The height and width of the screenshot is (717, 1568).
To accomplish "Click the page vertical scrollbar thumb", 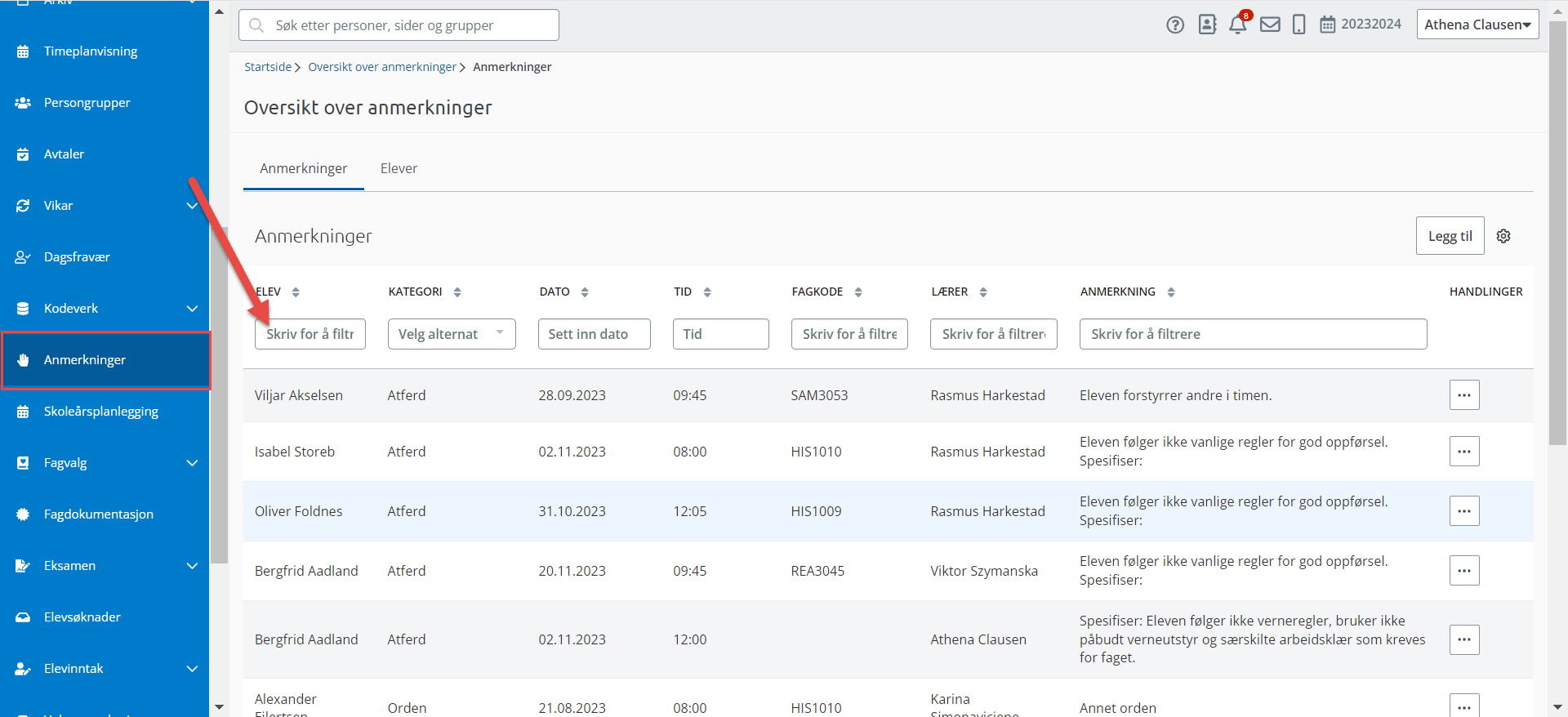I will [1558, 233].
